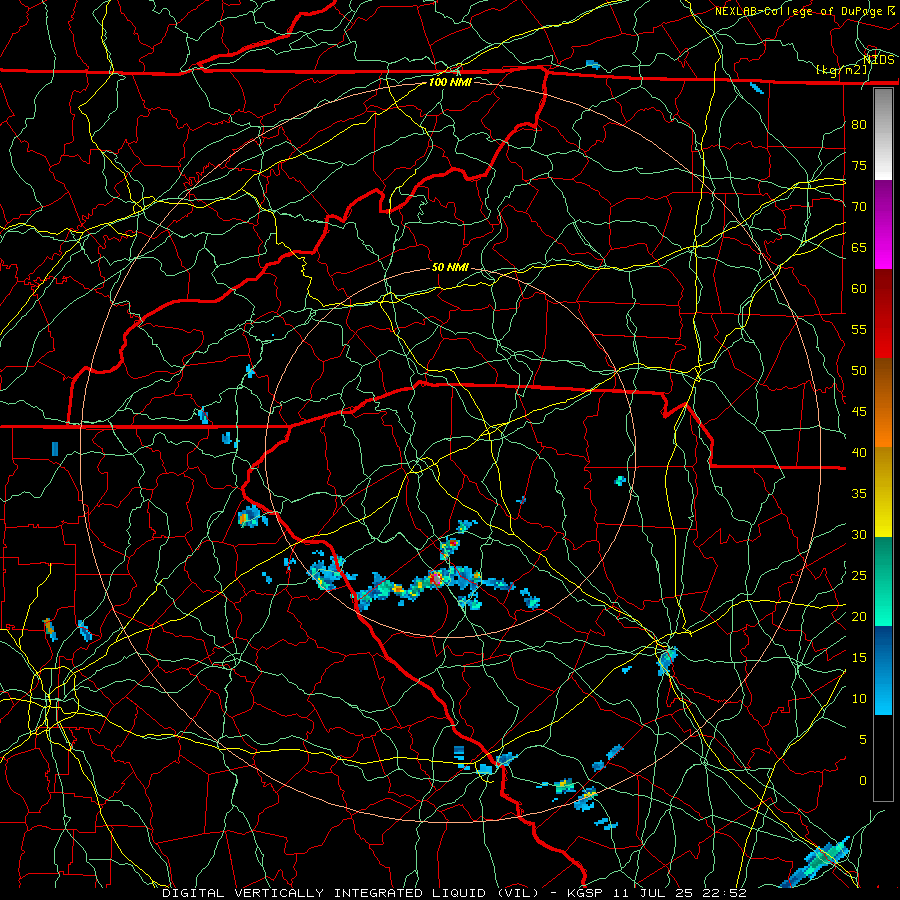
Task: Click the kg/m2 units label
Action: coord(842,70)
